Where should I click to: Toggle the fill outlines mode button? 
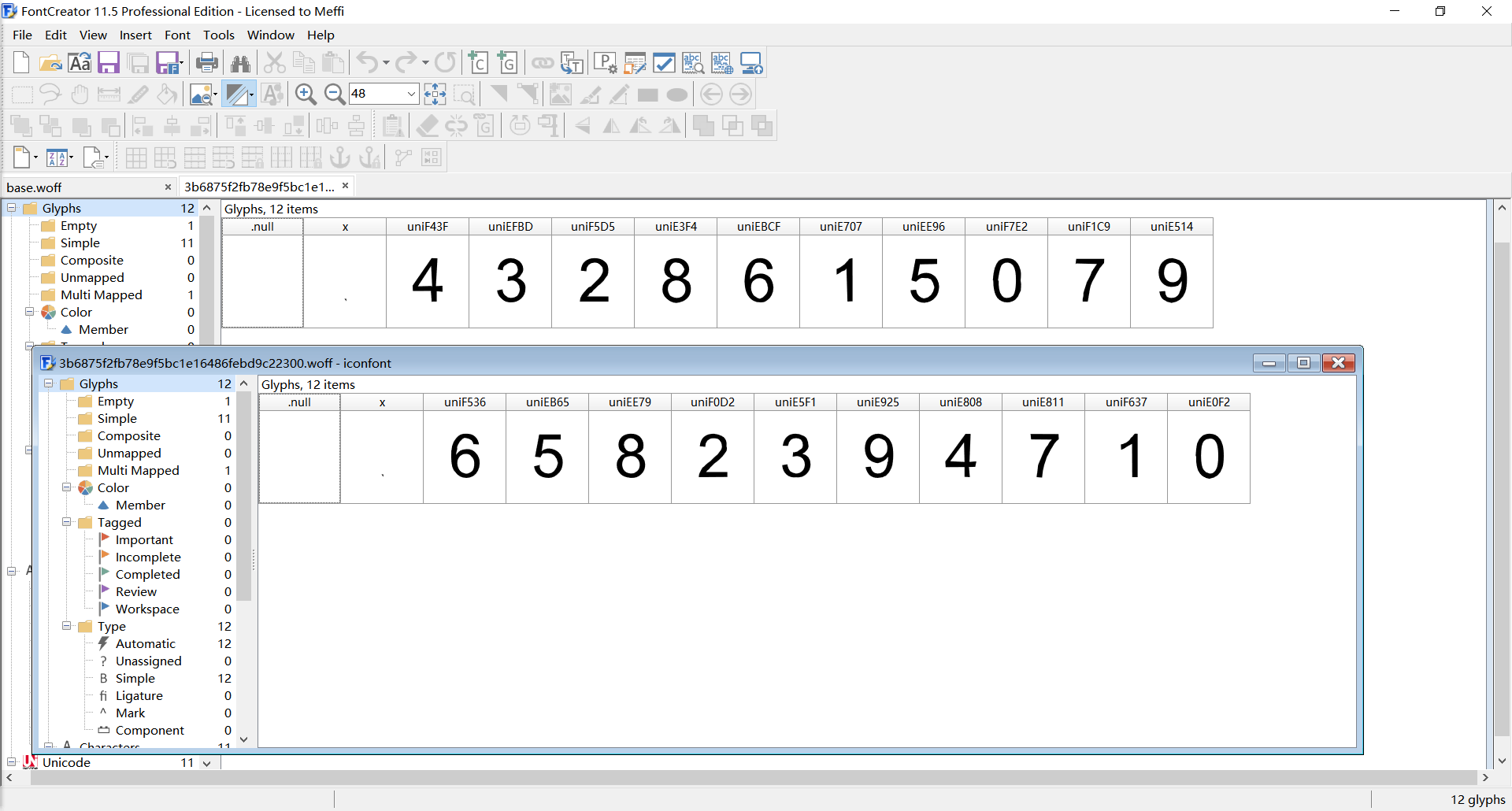point(237,94)
